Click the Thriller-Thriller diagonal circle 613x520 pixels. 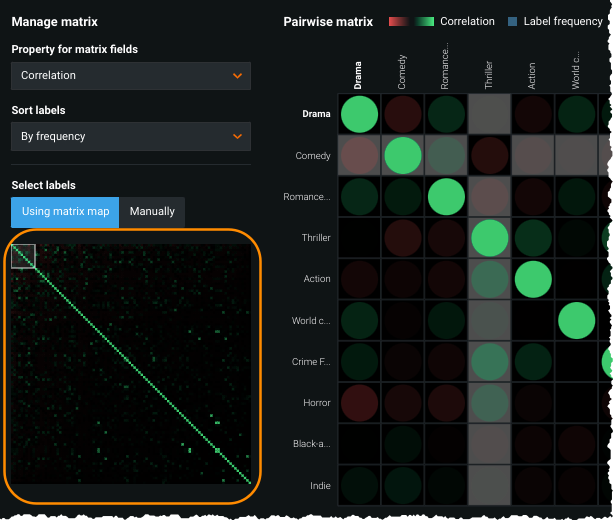click(489, 238)
